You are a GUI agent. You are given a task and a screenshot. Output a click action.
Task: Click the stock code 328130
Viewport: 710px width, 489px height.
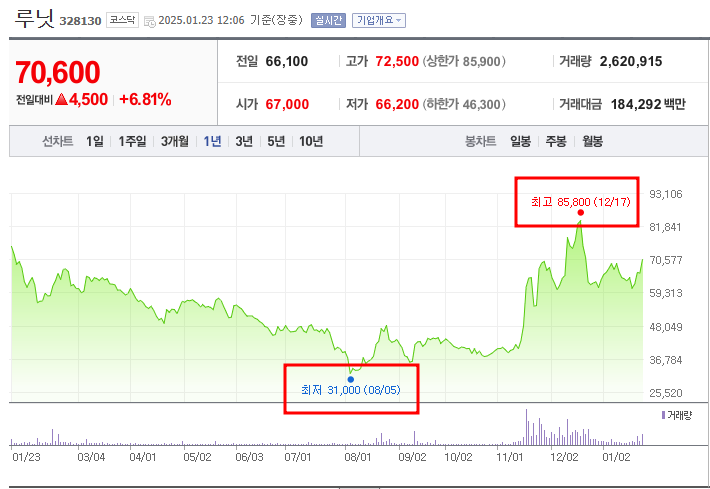point(80,21)
